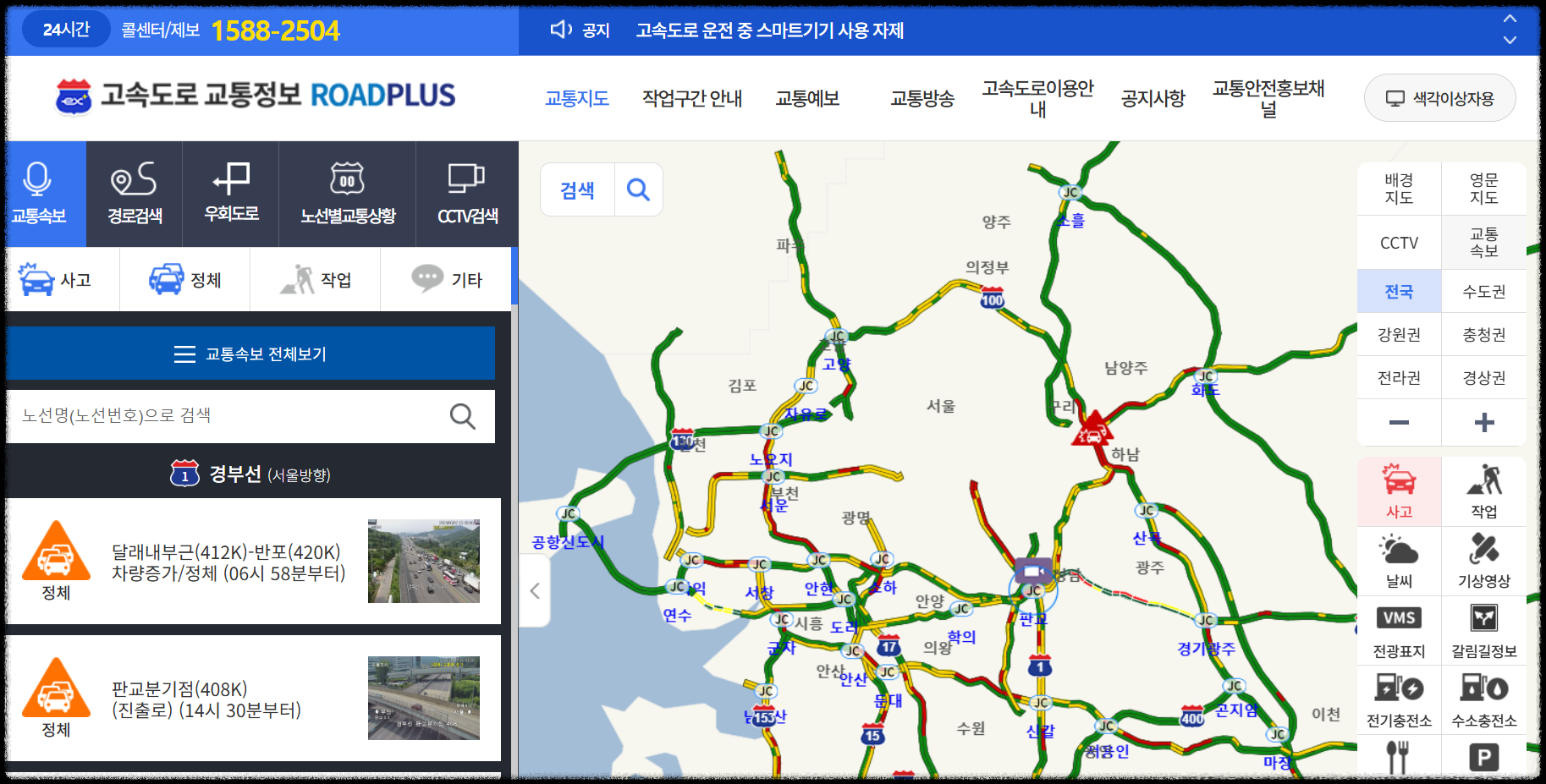
Task: Toggle parking P map icon
Action: click(1483, 756)
